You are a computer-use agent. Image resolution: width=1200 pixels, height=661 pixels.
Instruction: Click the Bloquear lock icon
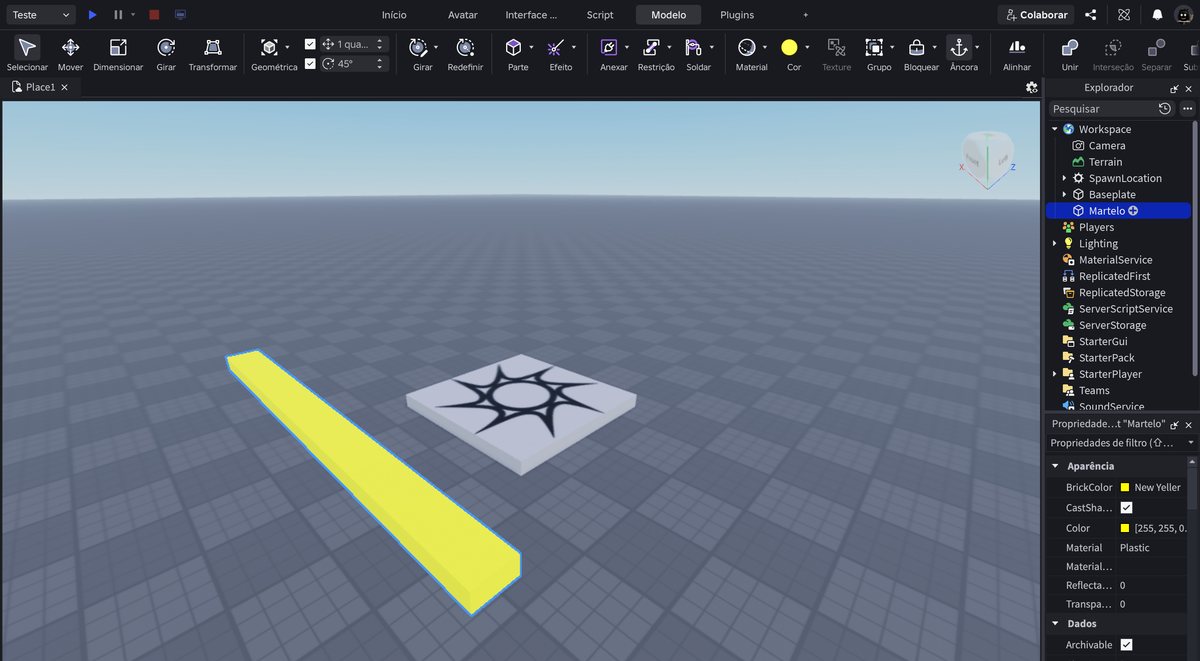coord(916,47)
